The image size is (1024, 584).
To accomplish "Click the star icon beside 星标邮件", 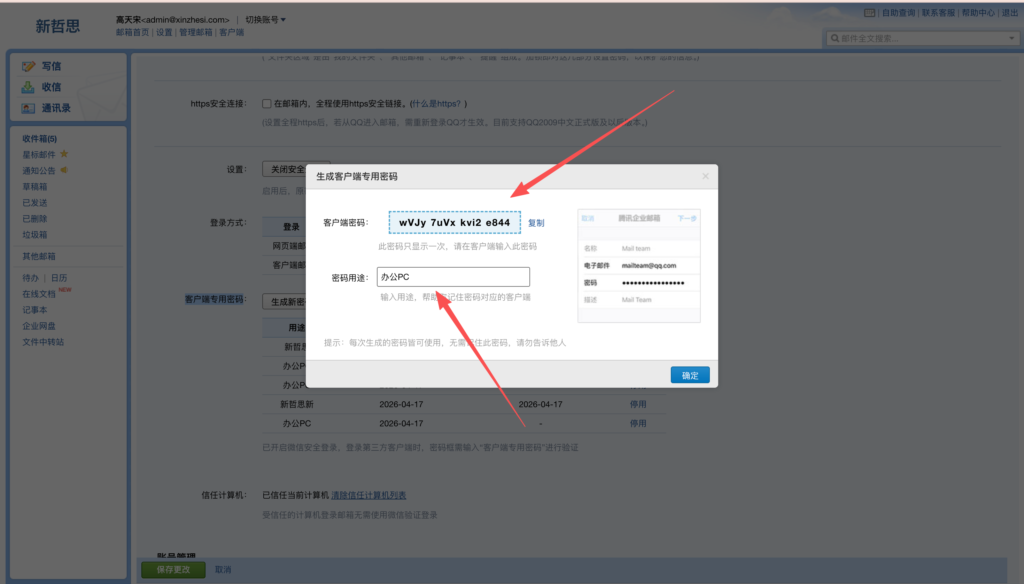I will tap(64, 154).
